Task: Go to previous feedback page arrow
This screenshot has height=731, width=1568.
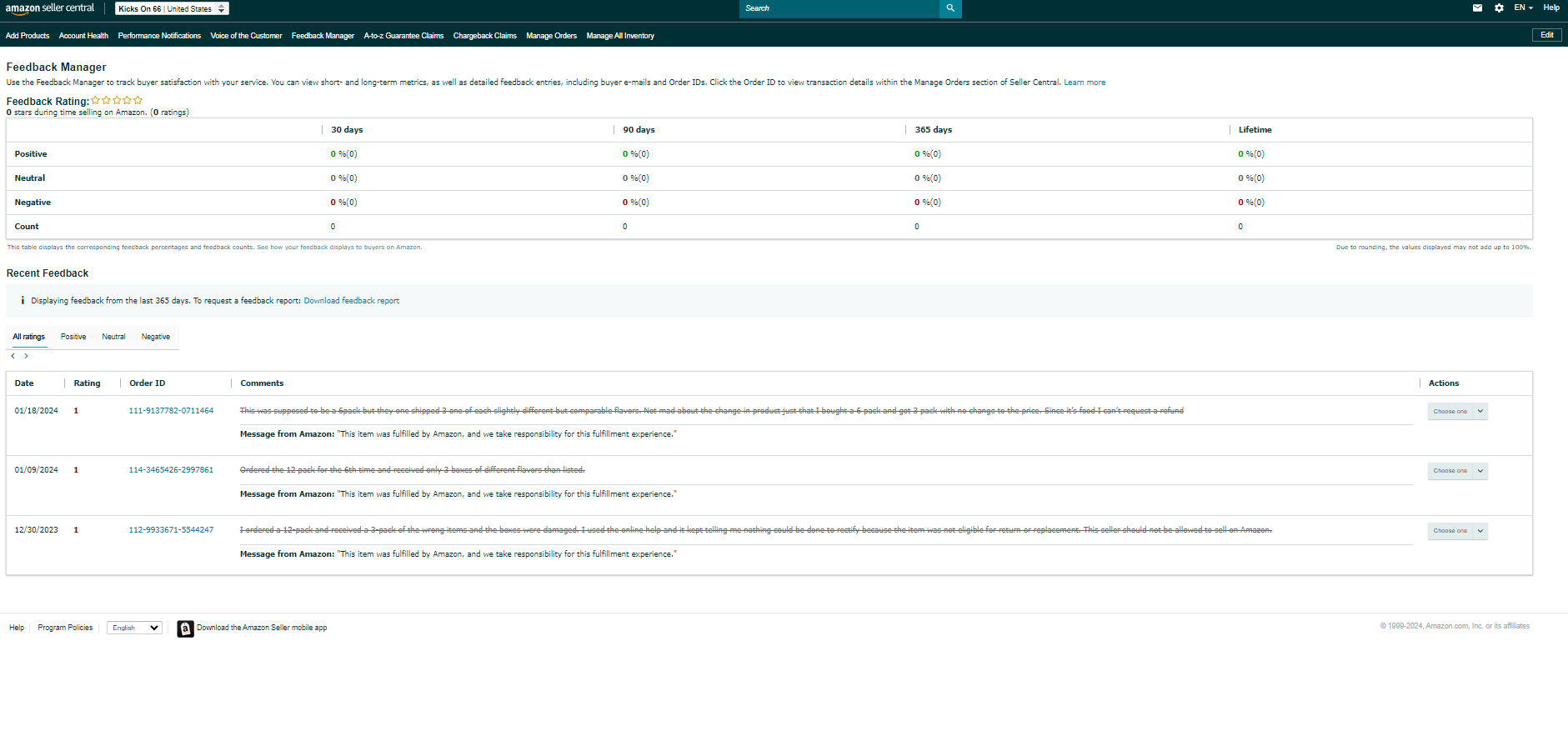Action: click(13, 356)
